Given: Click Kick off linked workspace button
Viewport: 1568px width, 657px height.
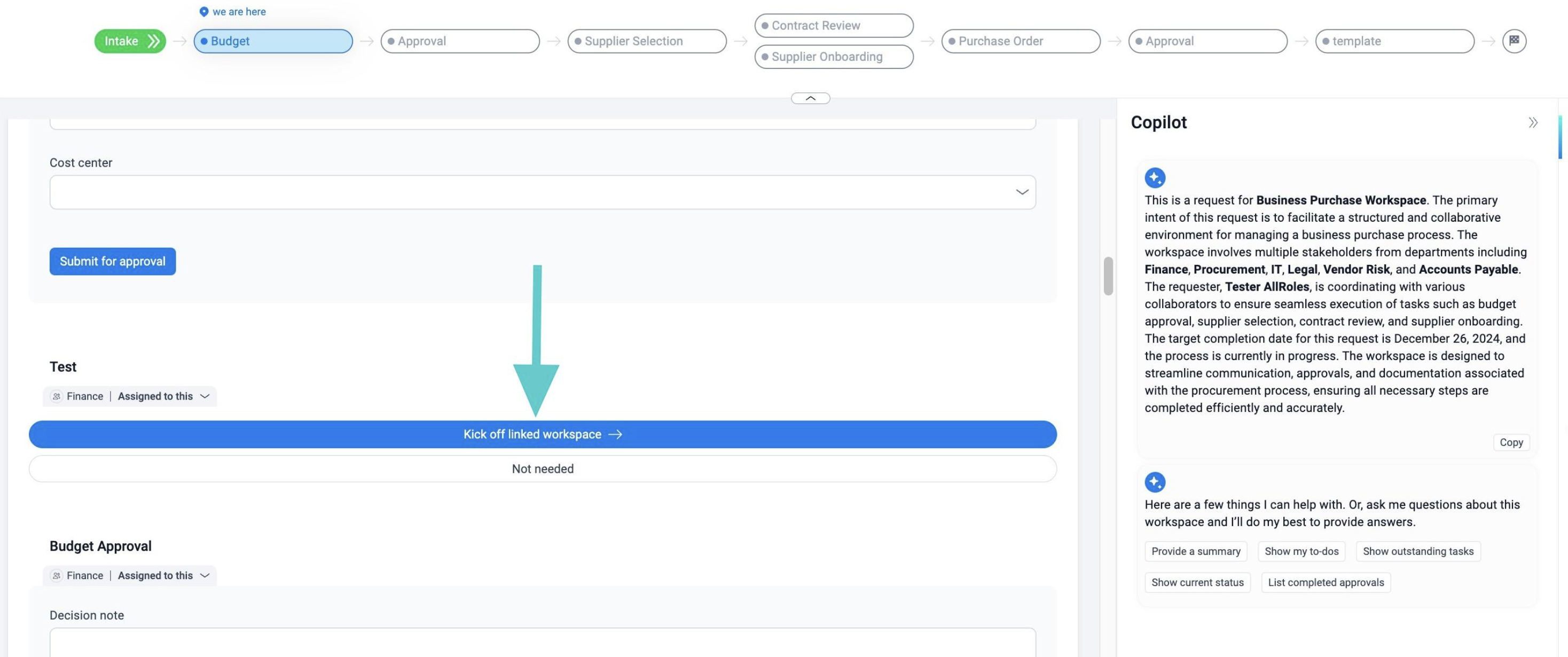Looking at the screenshot, I should 543,434.
